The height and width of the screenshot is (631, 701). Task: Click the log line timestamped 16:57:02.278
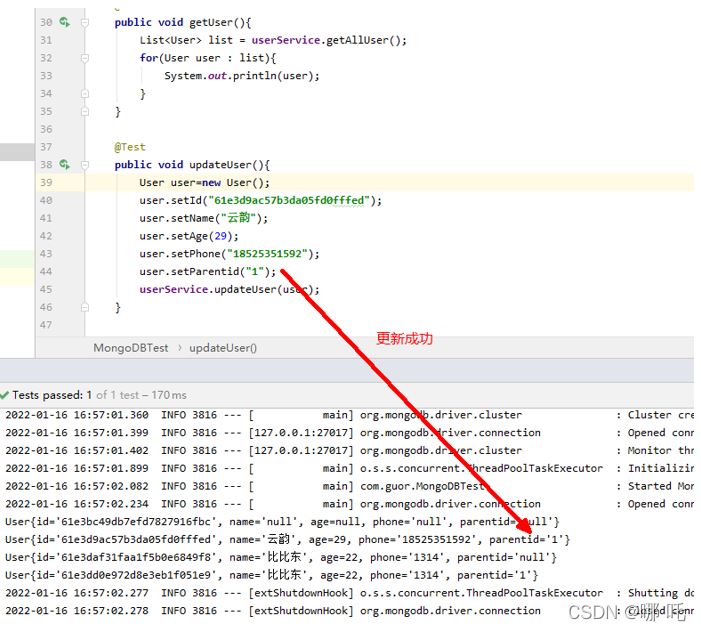pyautogui.click(x=349, y=611)
